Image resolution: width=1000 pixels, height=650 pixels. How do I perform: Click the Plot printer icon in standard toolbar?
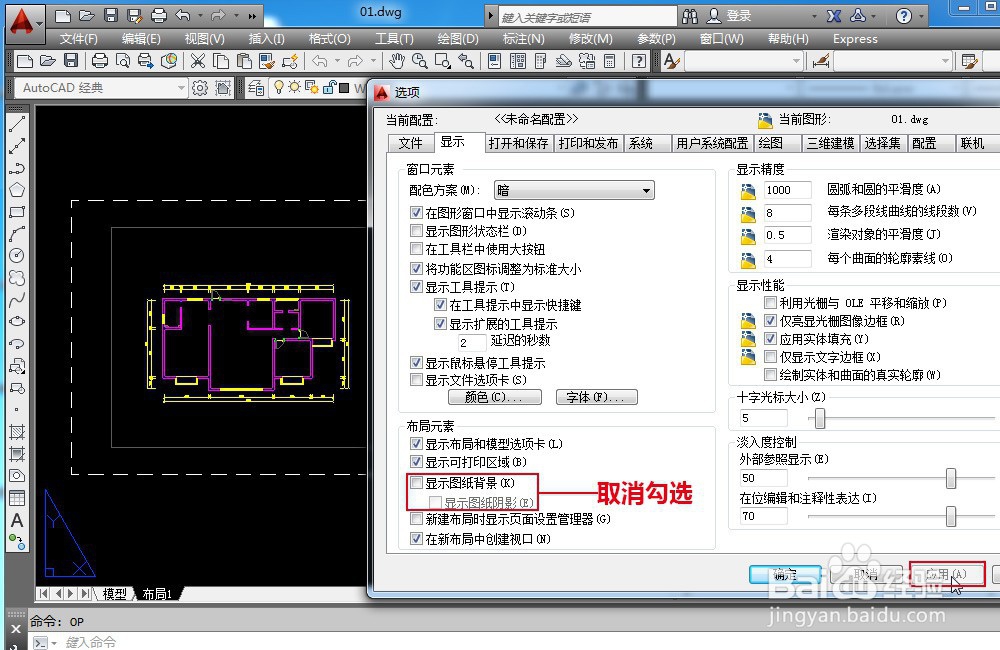click(x=99, y=61)
